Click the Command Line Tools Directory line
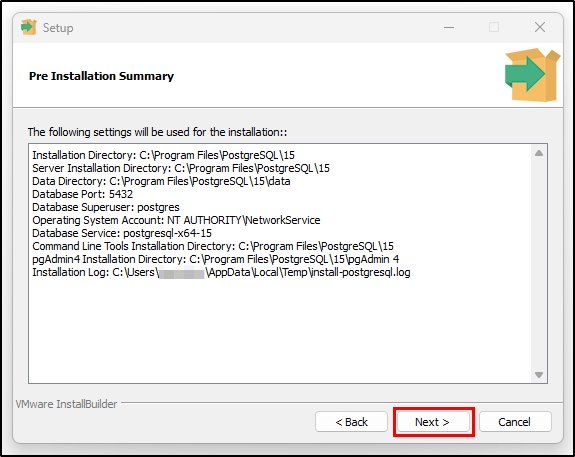 point(213,246)
